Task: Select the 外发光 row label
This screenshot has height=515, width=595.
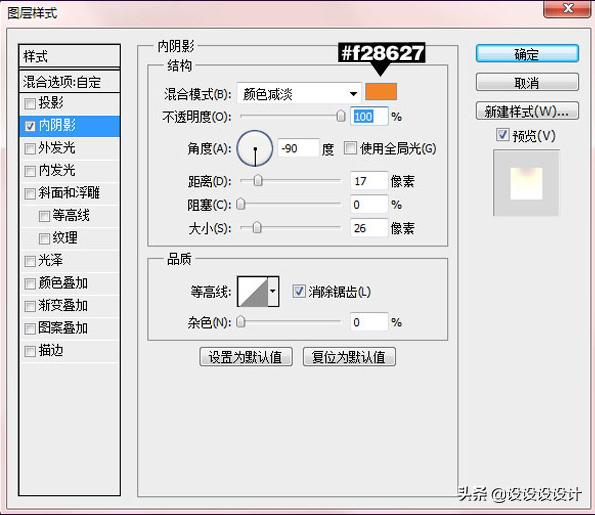Action: pos(57,148)
